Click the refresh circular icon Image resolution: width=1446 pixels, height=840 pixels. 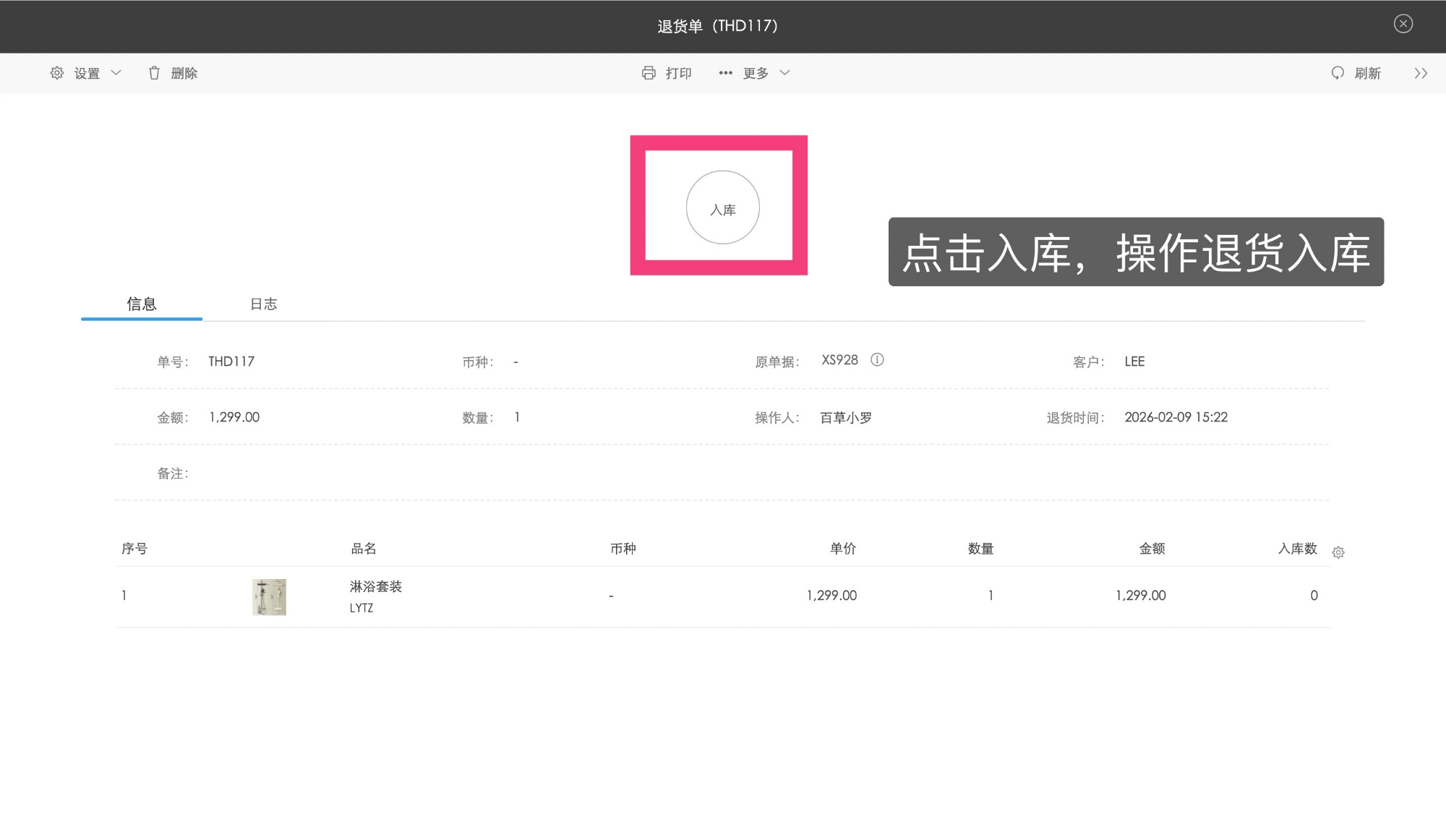(x=1338, y=73)
